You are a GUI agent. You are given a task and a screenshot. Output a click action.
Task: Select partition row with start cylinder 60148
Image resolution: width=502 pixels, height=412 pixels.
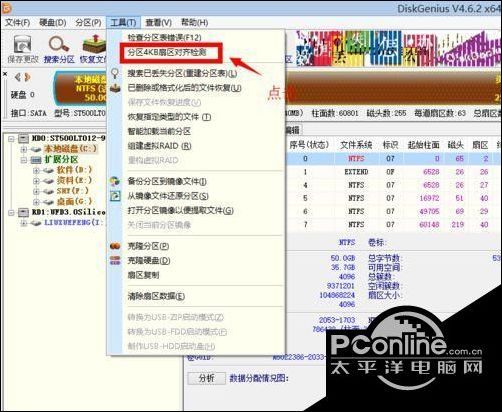point(393,225)
